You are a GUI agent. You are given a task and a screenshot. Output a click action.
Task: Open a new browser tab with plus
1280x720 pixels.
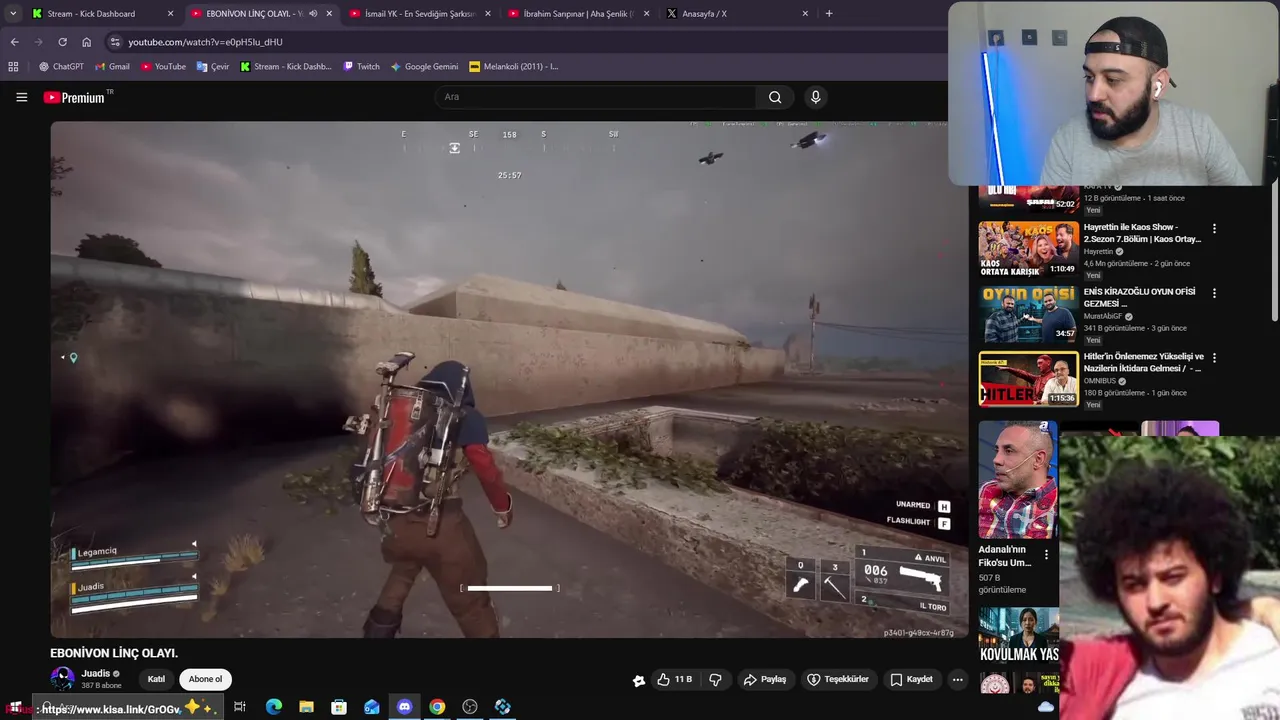[828, 14]
